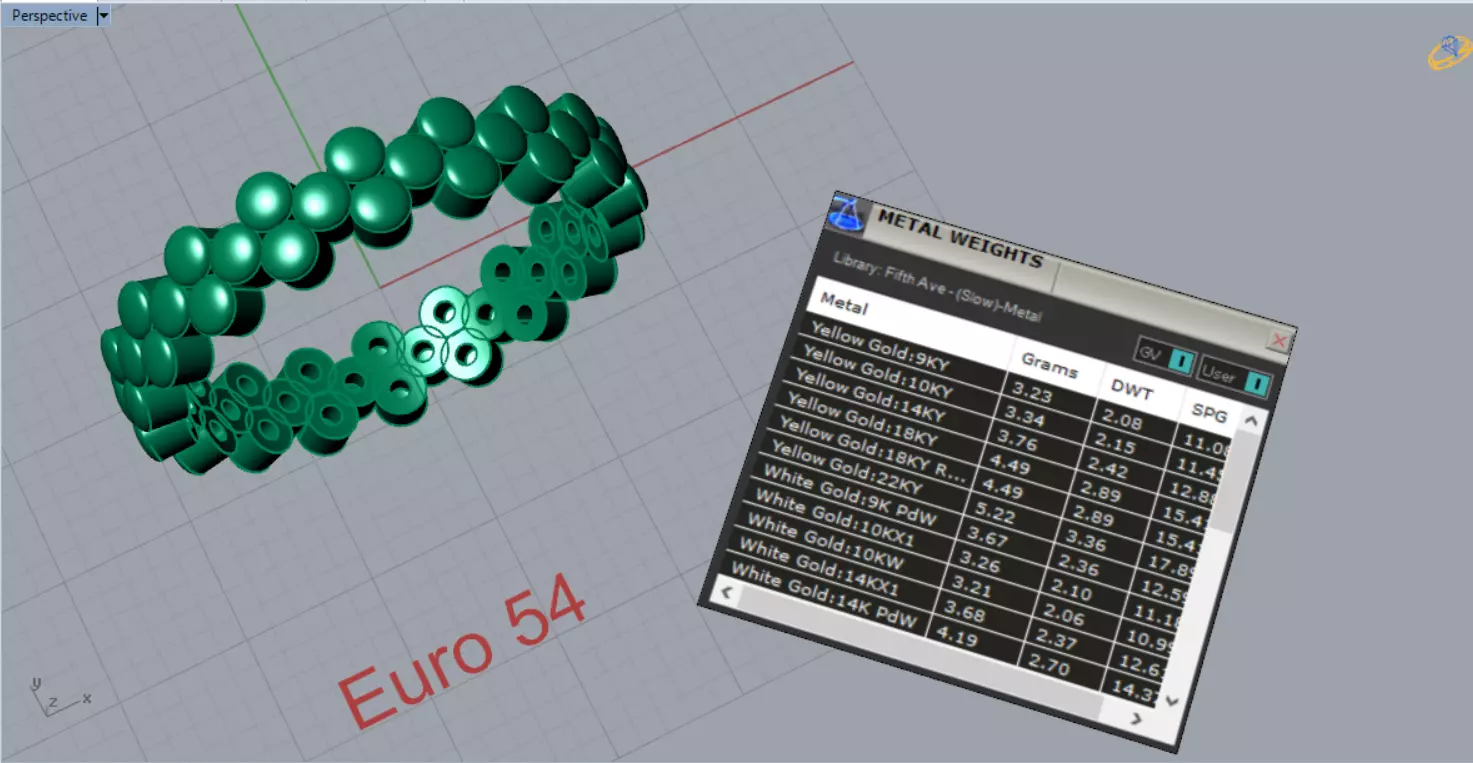Sort by the SPG column header

tap(1208, 412)
